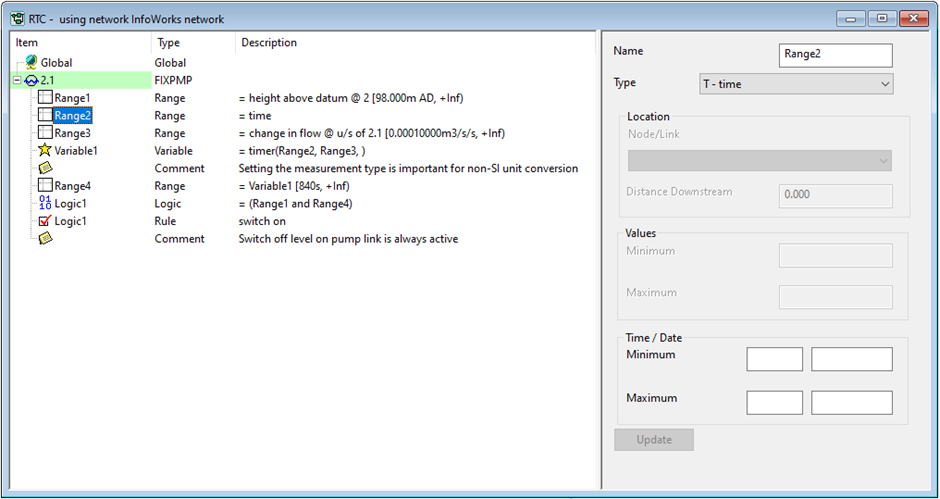Click the note icon for switch off comment

(x=46, y=238)
